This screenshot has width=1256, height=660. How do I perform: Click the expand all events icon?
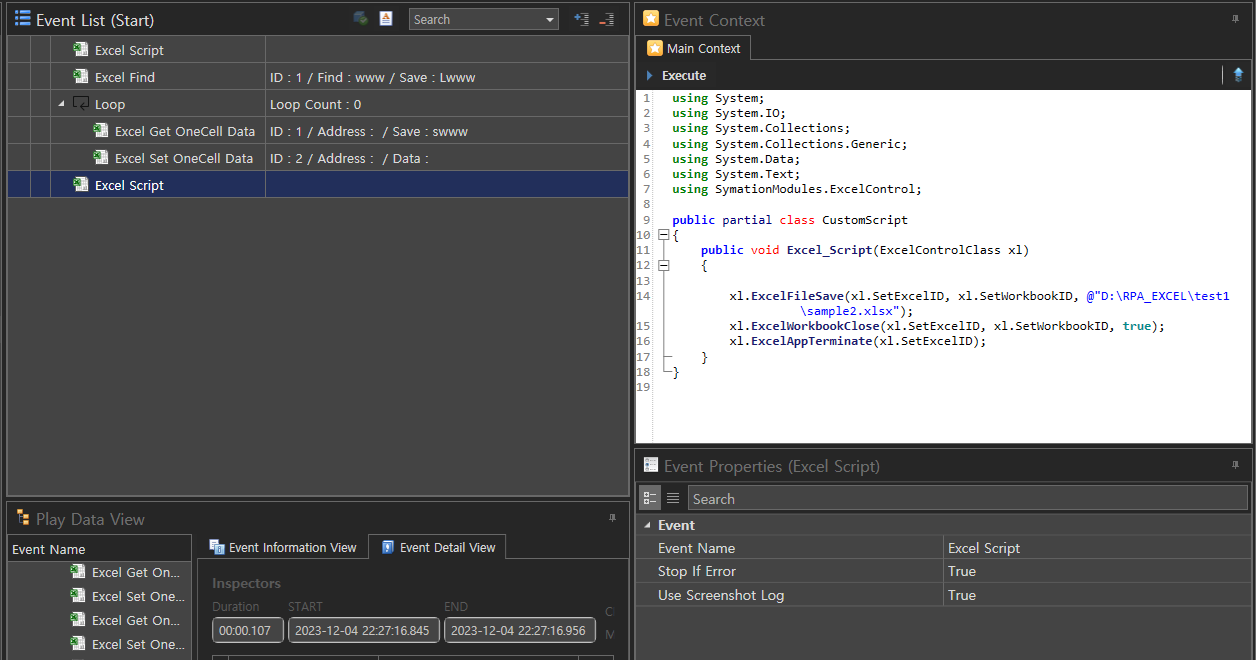(581, 19)
